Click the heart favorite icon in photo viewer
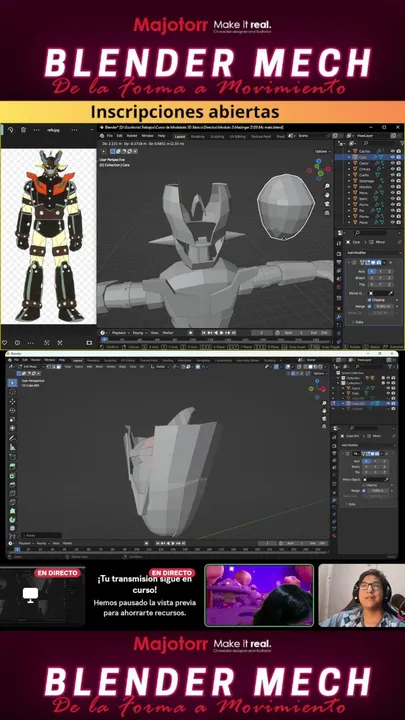 tap(5, 343)
